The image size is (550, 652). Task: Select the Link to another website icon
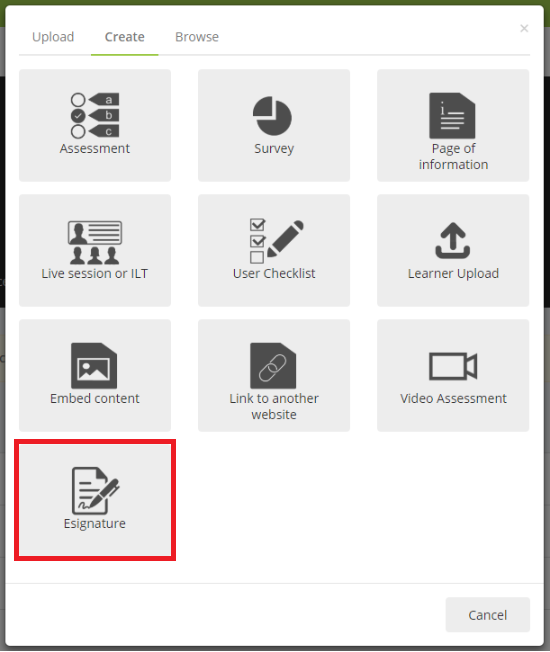point(273,366)
